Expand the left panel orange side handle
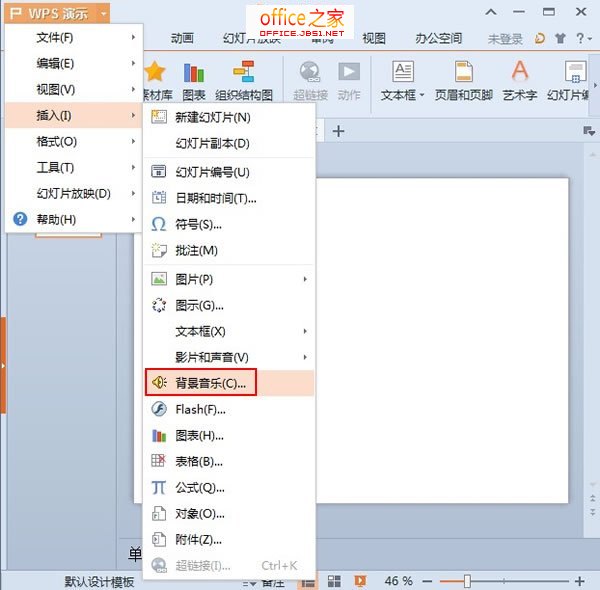 tap(3, 366)
